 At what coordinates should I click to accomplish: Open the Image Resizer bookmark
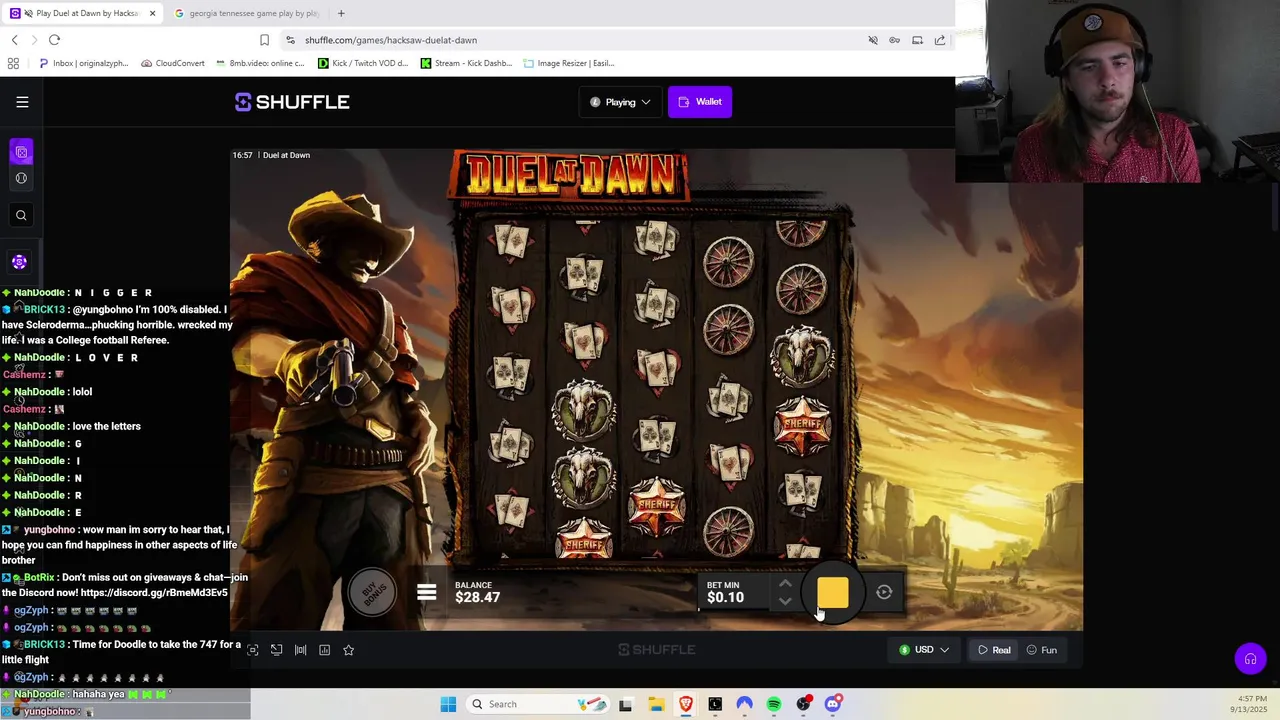[x=569, y=63]
